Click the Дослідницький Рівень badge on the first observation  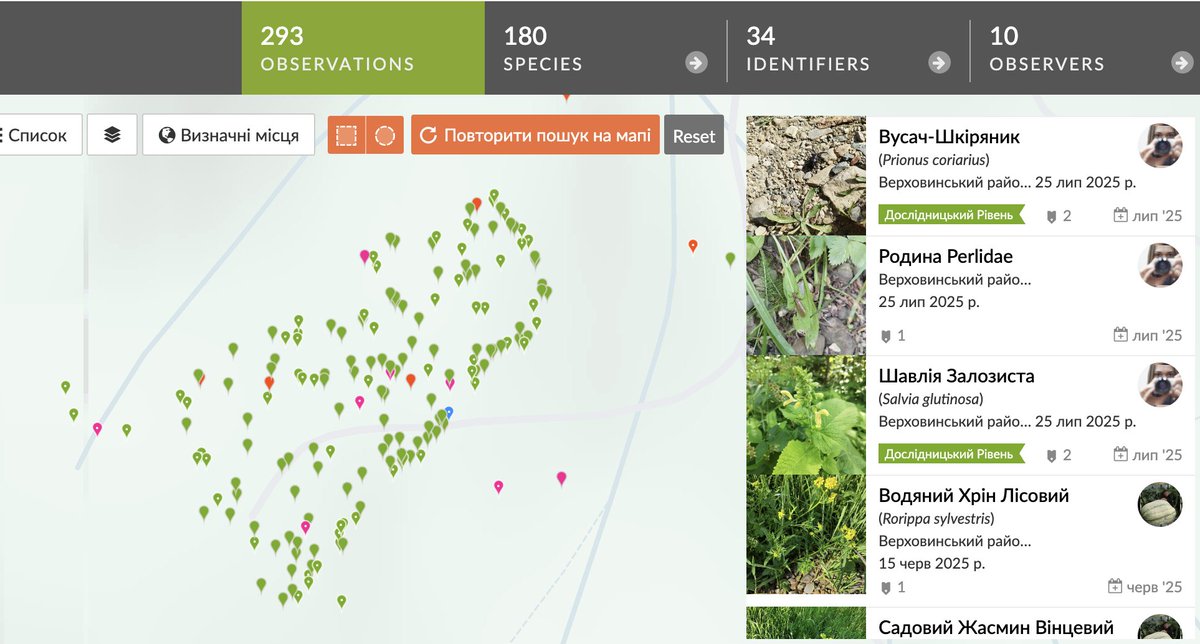[x=953, y=213]
